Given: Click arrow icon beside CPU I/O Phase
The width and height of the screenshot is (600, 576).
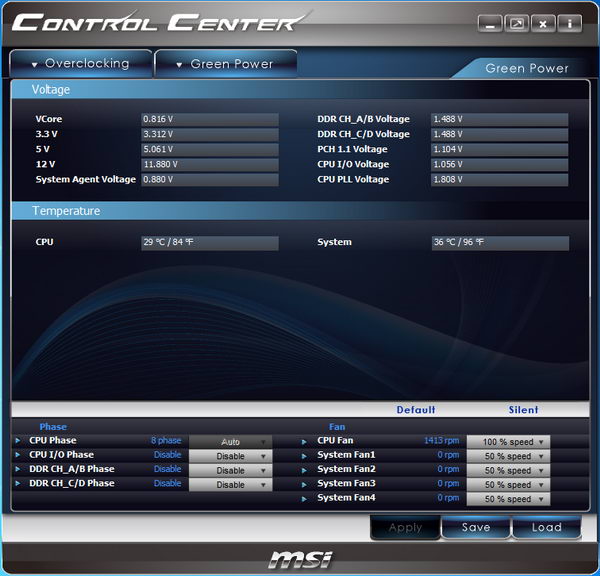Looking at the screenshot, I should pyautogui.click(x=18, y=455).
